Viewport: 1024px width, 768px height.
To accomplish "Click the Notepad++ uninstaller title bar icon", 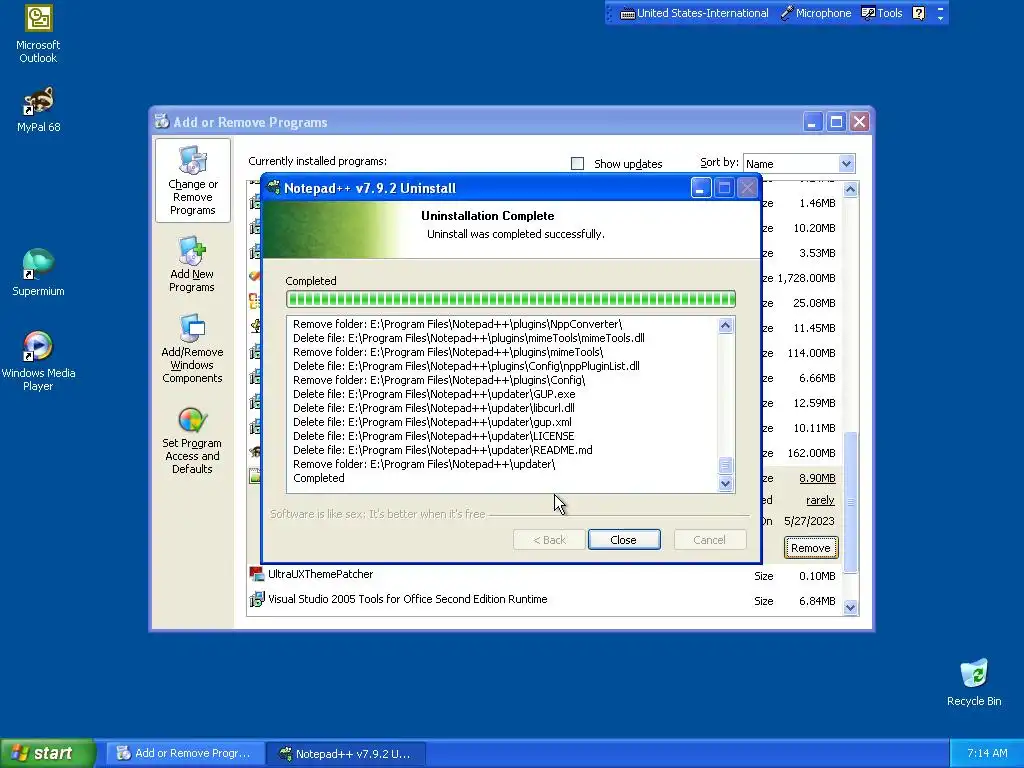I will 274,188.
